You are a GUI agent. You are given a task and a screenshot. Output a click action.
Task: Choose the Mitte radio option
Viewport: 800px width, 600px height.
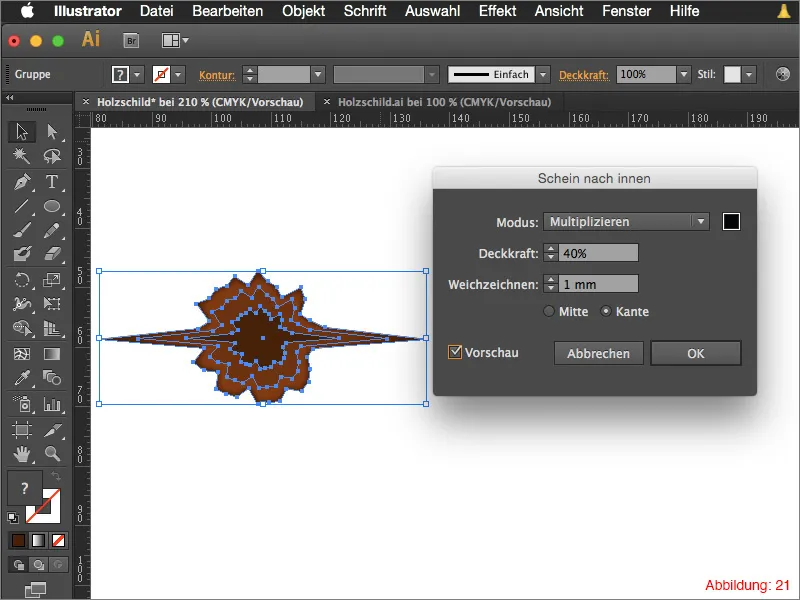click(548, 311)
